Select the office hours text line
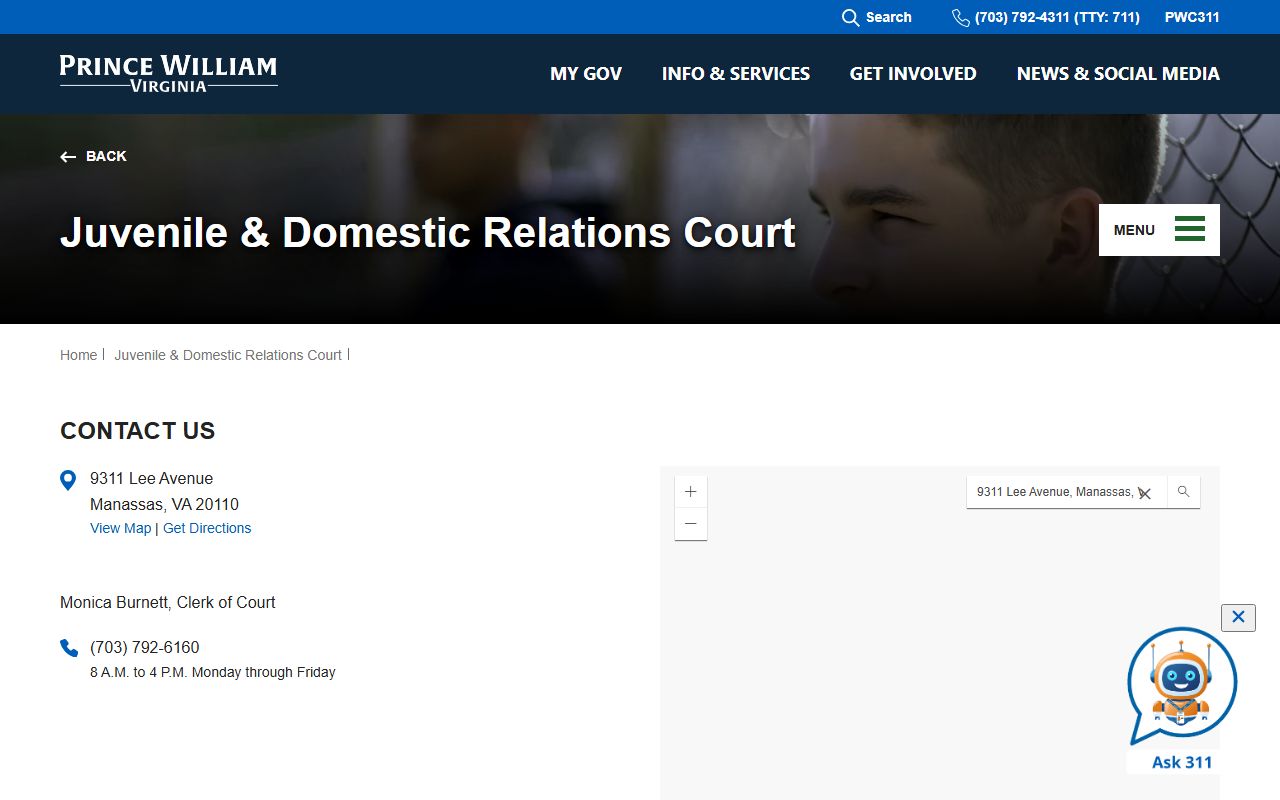The width and height of the screenshot is (1280, 800). (x=213, y=672)
